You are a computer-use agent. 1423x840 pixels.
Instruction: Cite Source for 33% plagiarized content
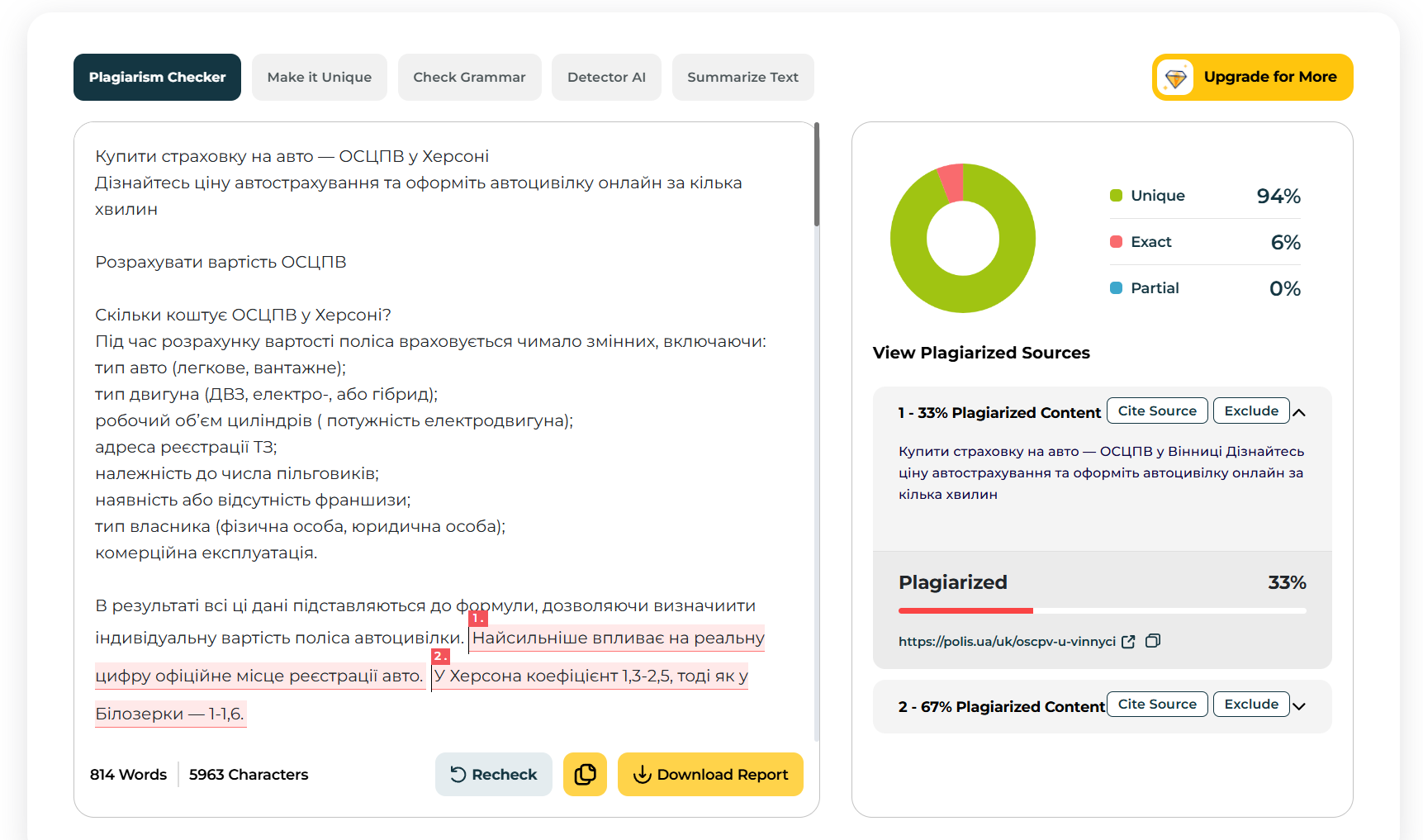point(1157,411)
